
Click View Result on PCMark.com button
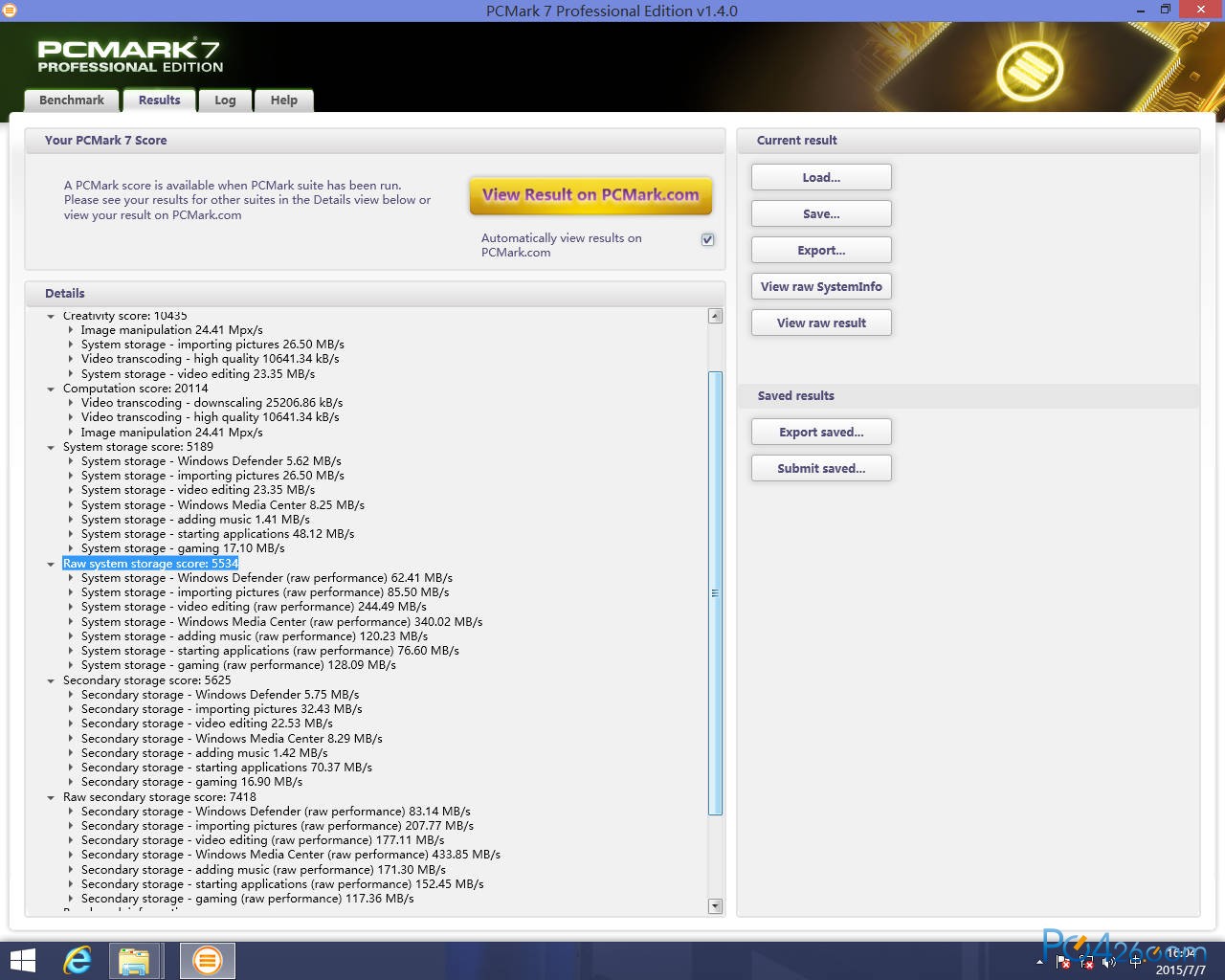tap(590, 195)
